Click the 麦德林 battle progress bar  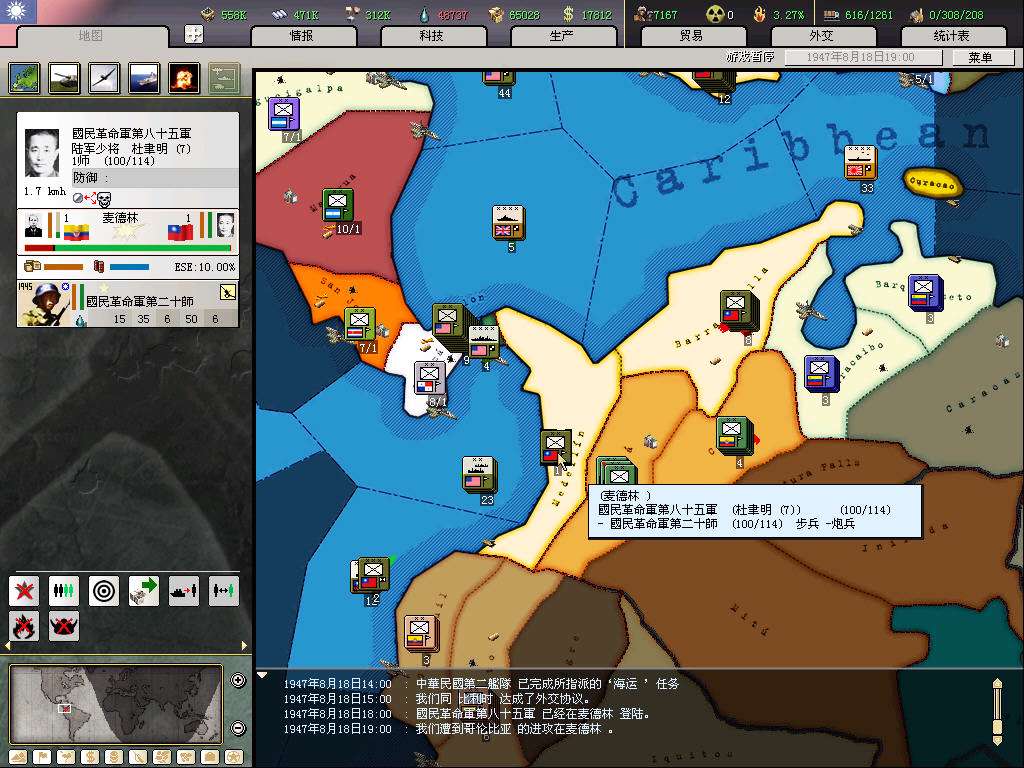pyautogui.click(x=128, y=248)
